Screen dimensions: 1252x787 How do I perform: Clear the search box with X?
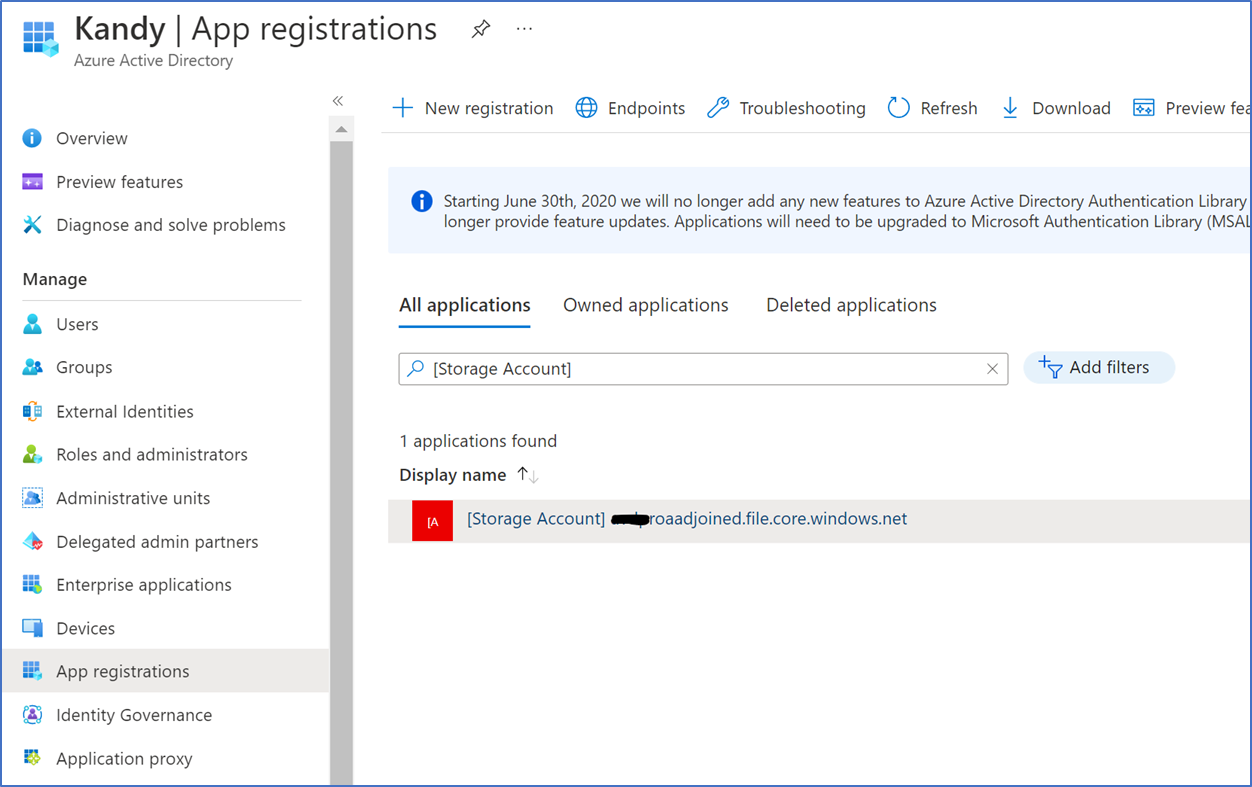992,369
